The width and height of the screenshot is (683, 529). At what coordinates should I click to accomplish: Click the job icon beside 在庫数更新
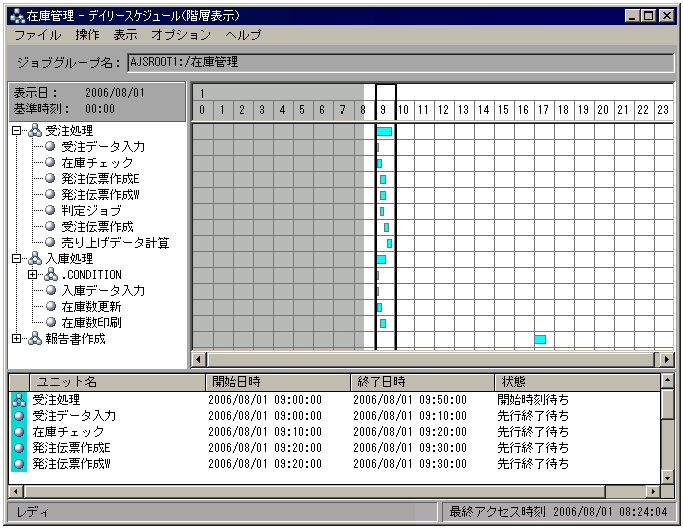click(51, 306)
